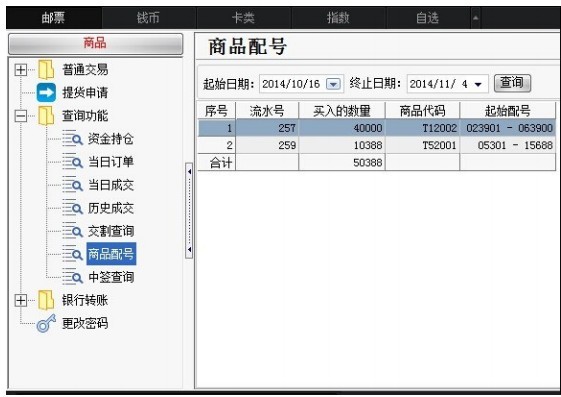Switch to the 钱币 tab

148,18
